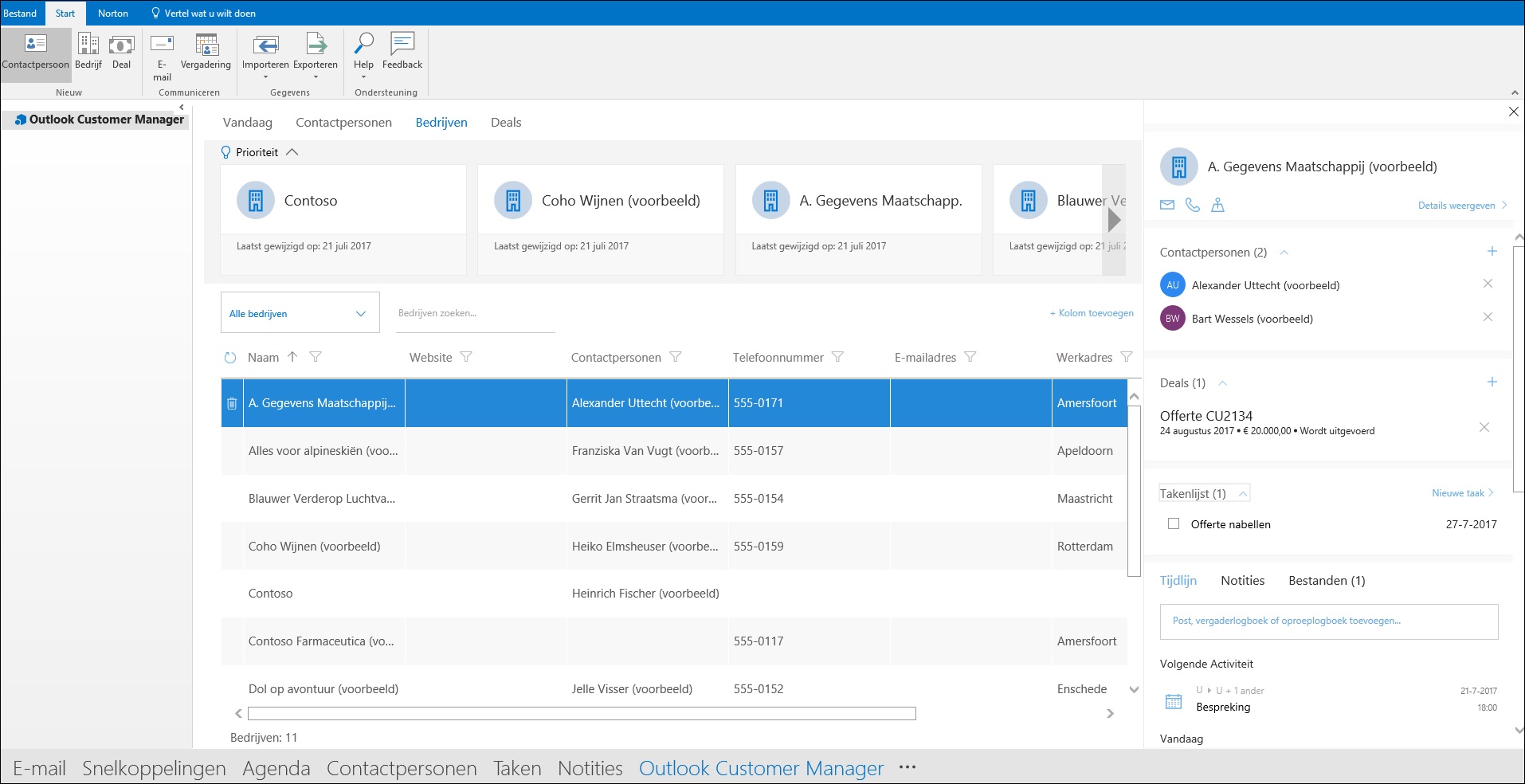Open Alexander Uttecht contact
This screenshot has height=784, width=1525.
pyautogui.click(x=1265, y=285)
